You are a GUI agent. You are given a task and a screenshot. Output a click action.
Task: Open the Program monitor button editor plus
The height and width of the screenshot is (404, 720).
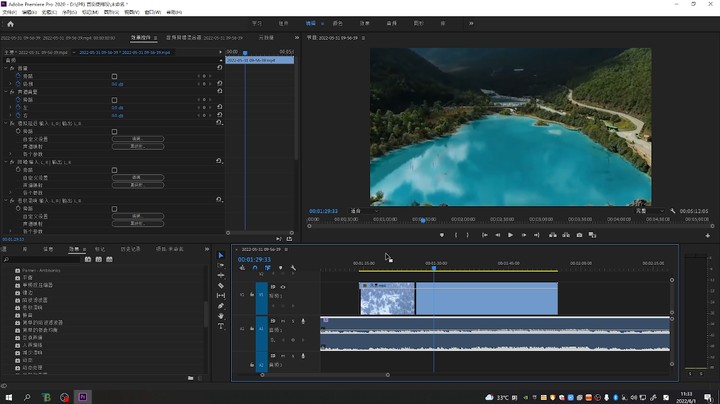click(708, 236)
